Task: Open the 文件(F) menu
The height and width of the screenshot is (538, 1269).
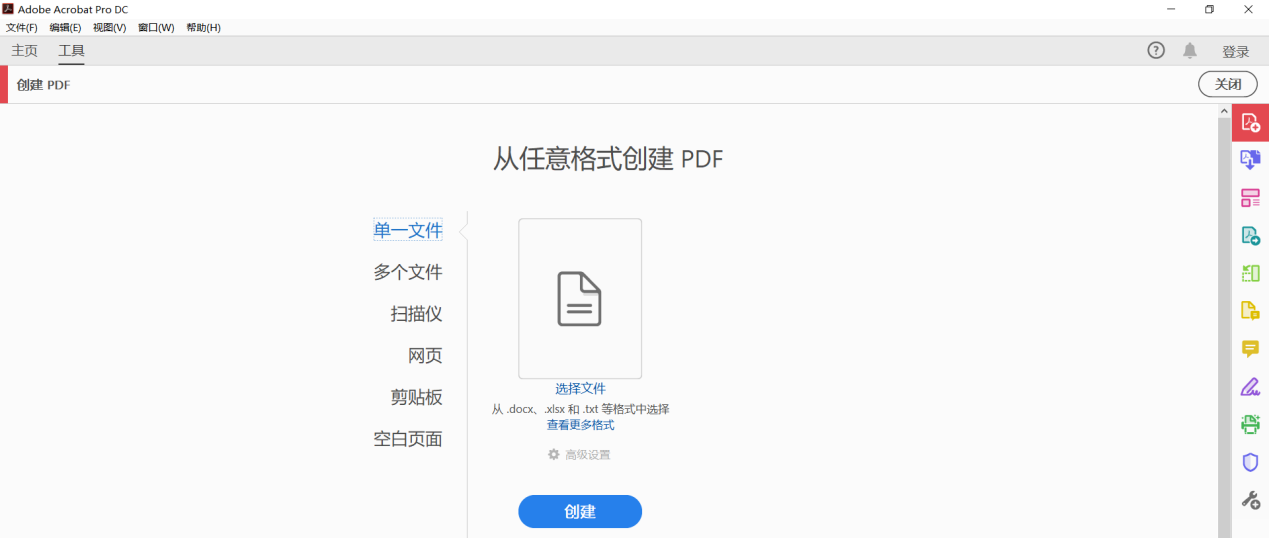Action: pos(22,28)
